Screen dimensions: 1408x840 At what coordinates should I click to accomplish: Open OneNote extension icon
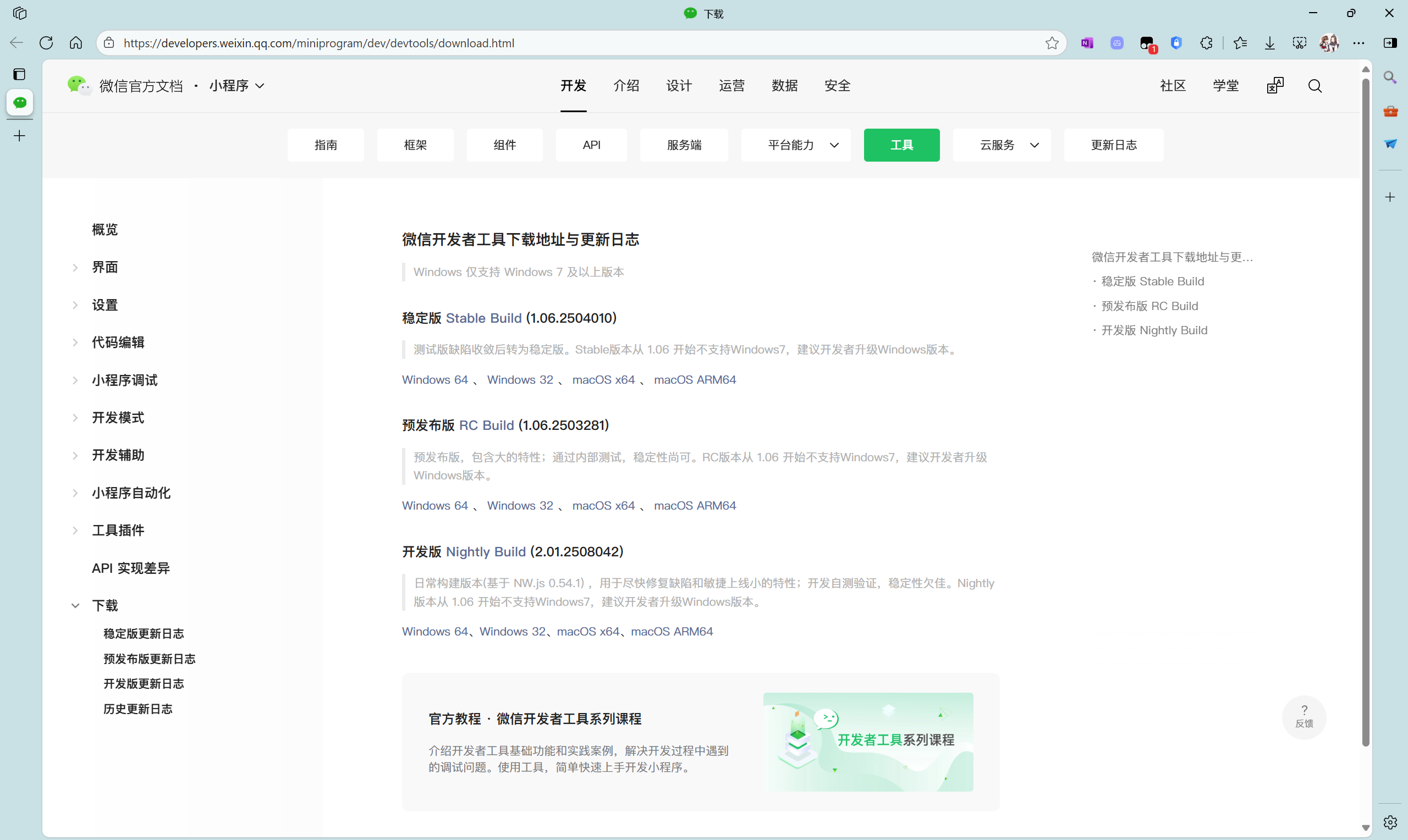(x=1087, y=43)
